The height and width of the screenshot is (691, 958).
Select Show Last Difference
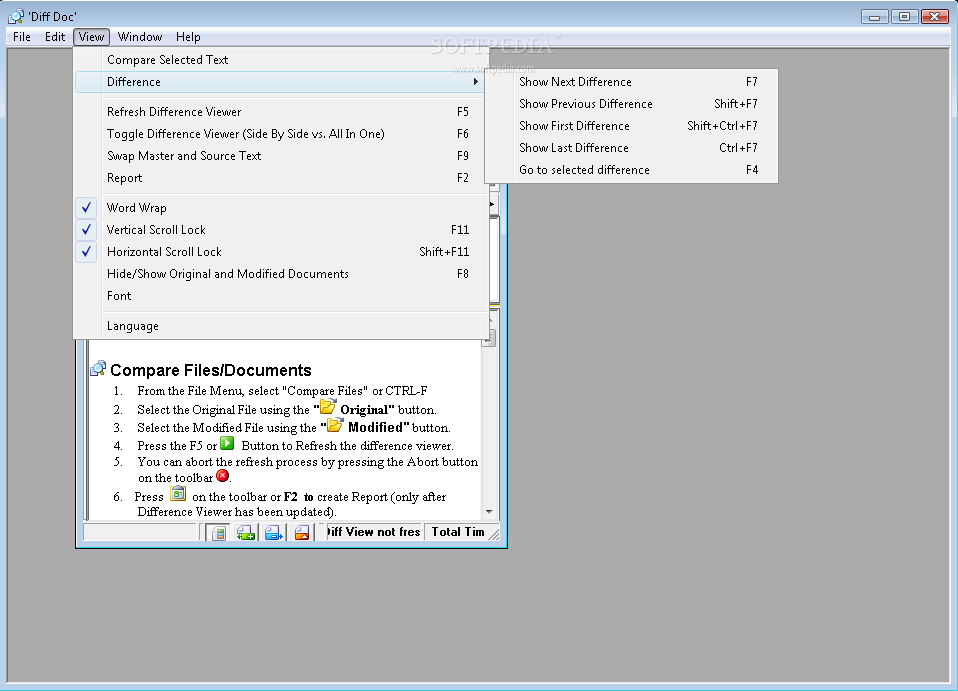point(632,148)
